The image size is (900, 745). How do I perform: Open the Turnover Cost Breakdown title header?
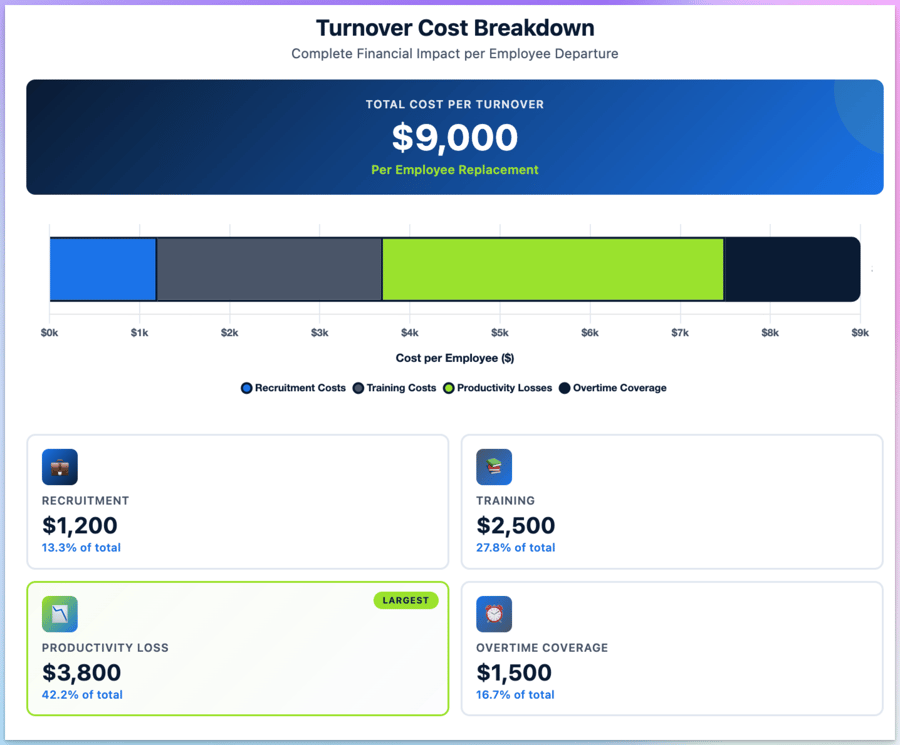[455, 27]
